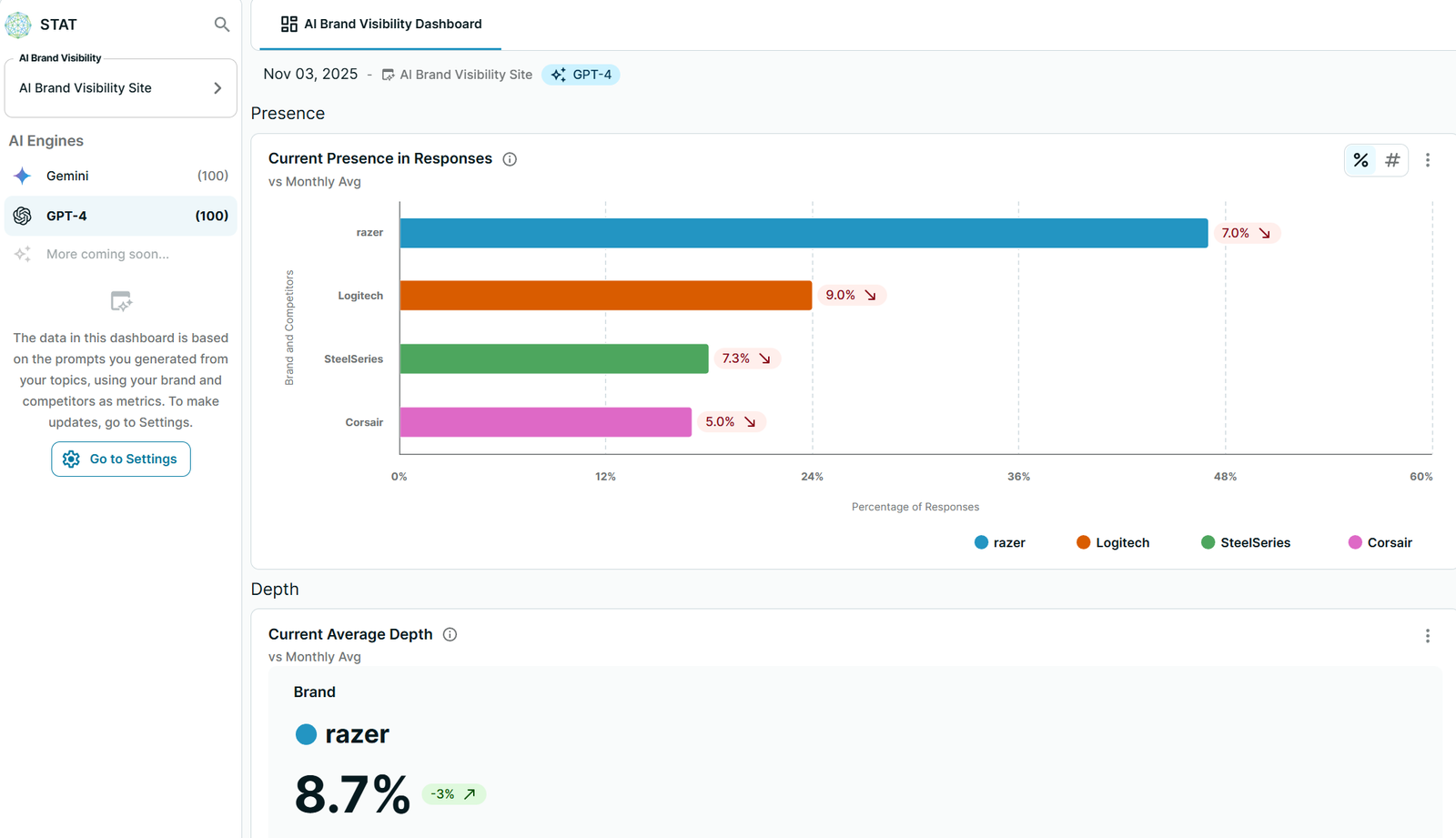Click the Gemini (100) count
Viewport: 1456px width, 838px height.
click(x=213, y=176)
